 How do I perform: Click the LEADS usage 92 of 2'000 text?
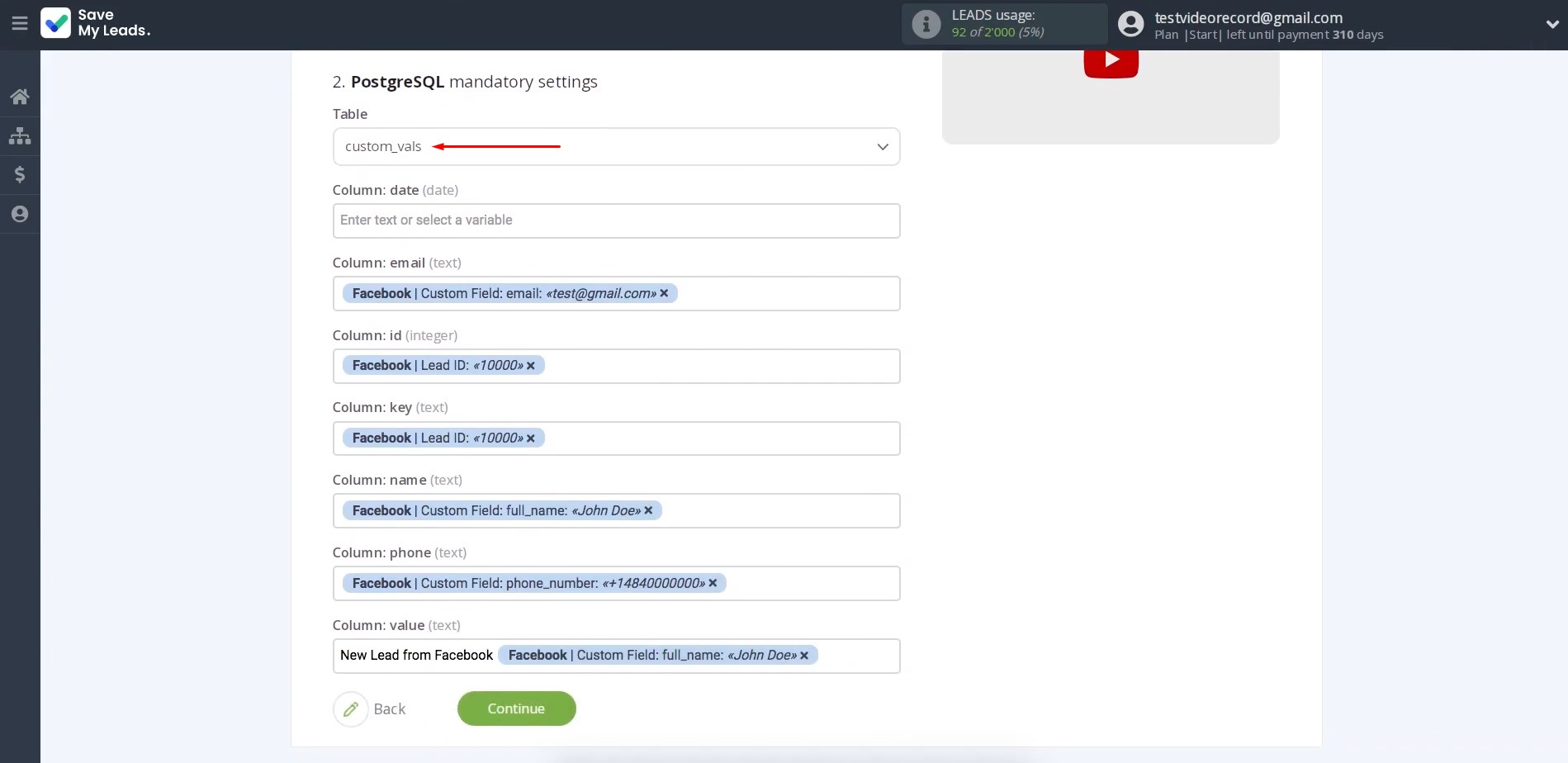[997, 32]
